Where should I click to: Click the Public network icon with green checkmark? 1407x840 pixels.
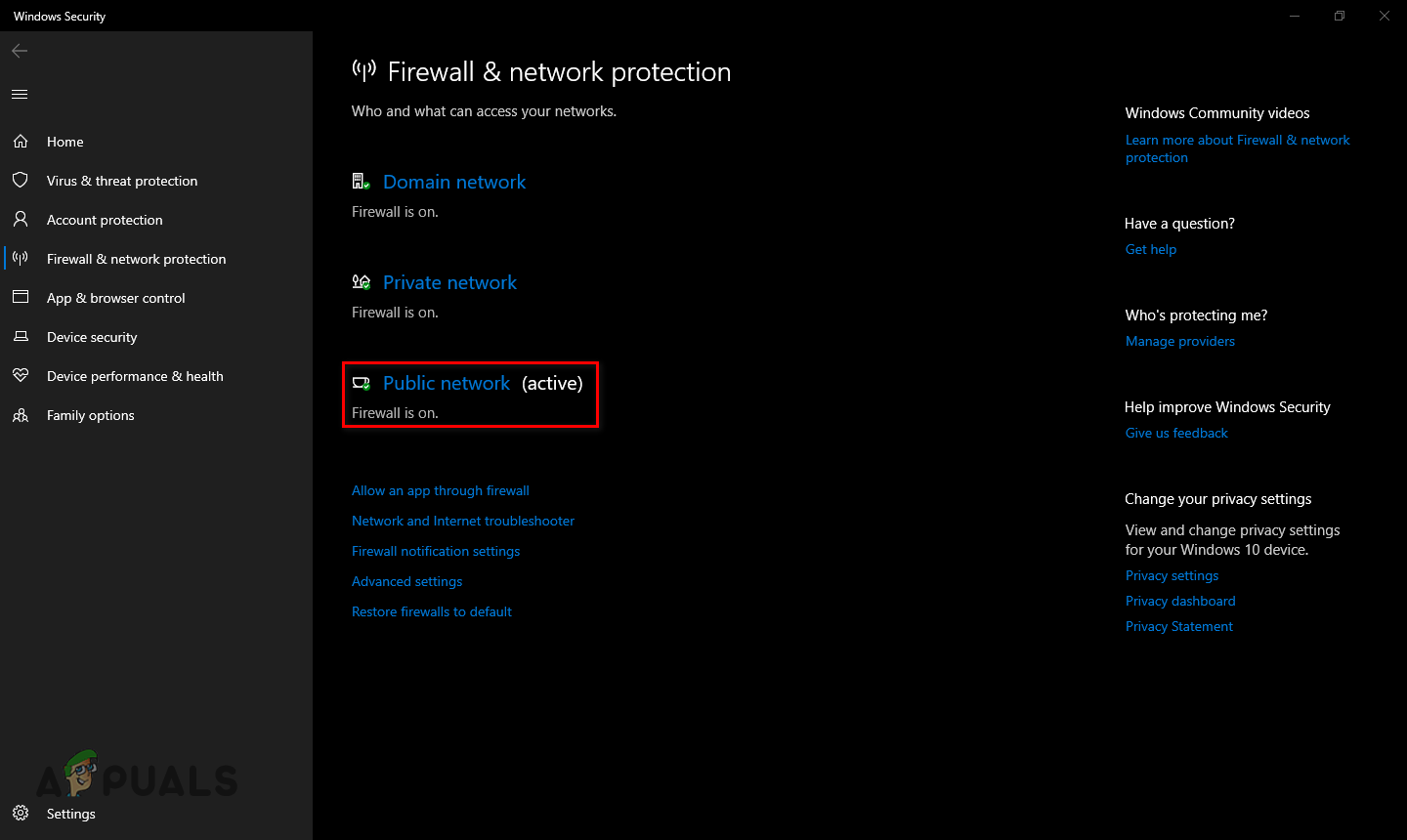tap(362, 382)
